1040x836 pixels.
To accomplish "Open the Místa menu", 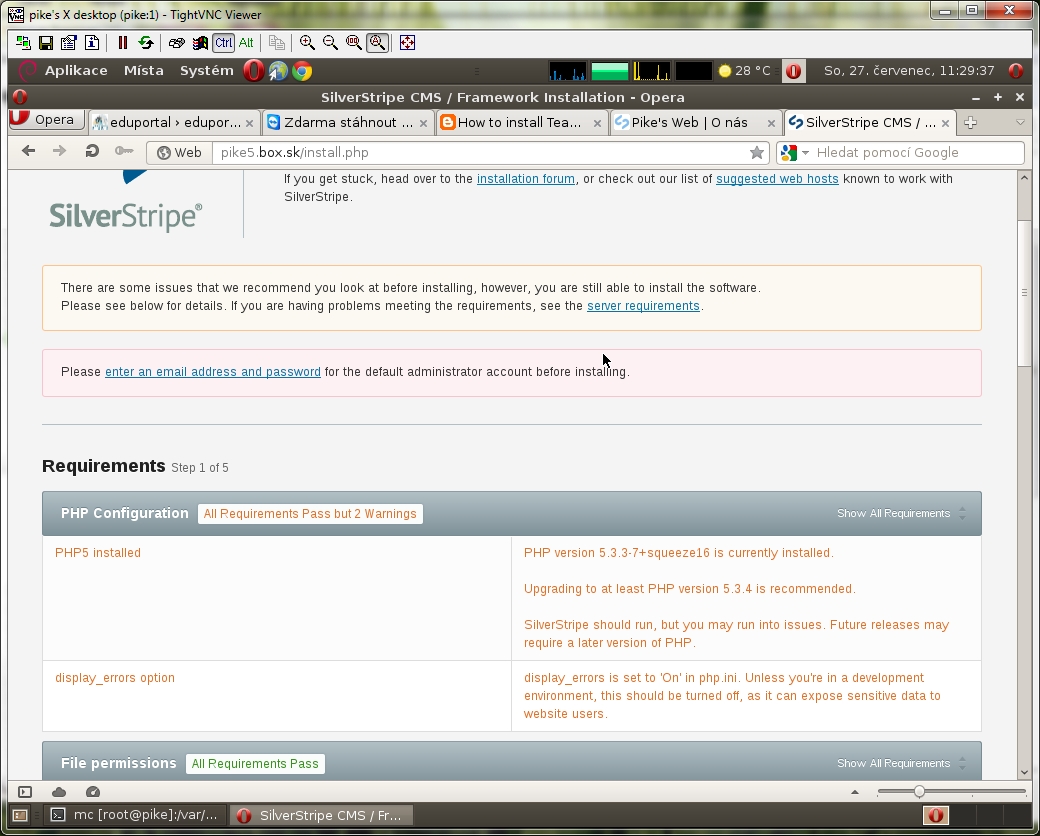I will click(x=144, y=70).
